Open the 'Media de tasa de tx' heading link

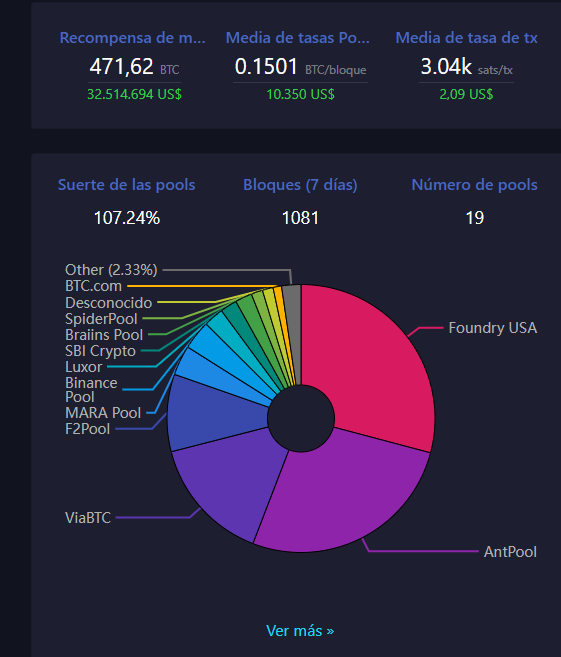click(x=466, y=38)
